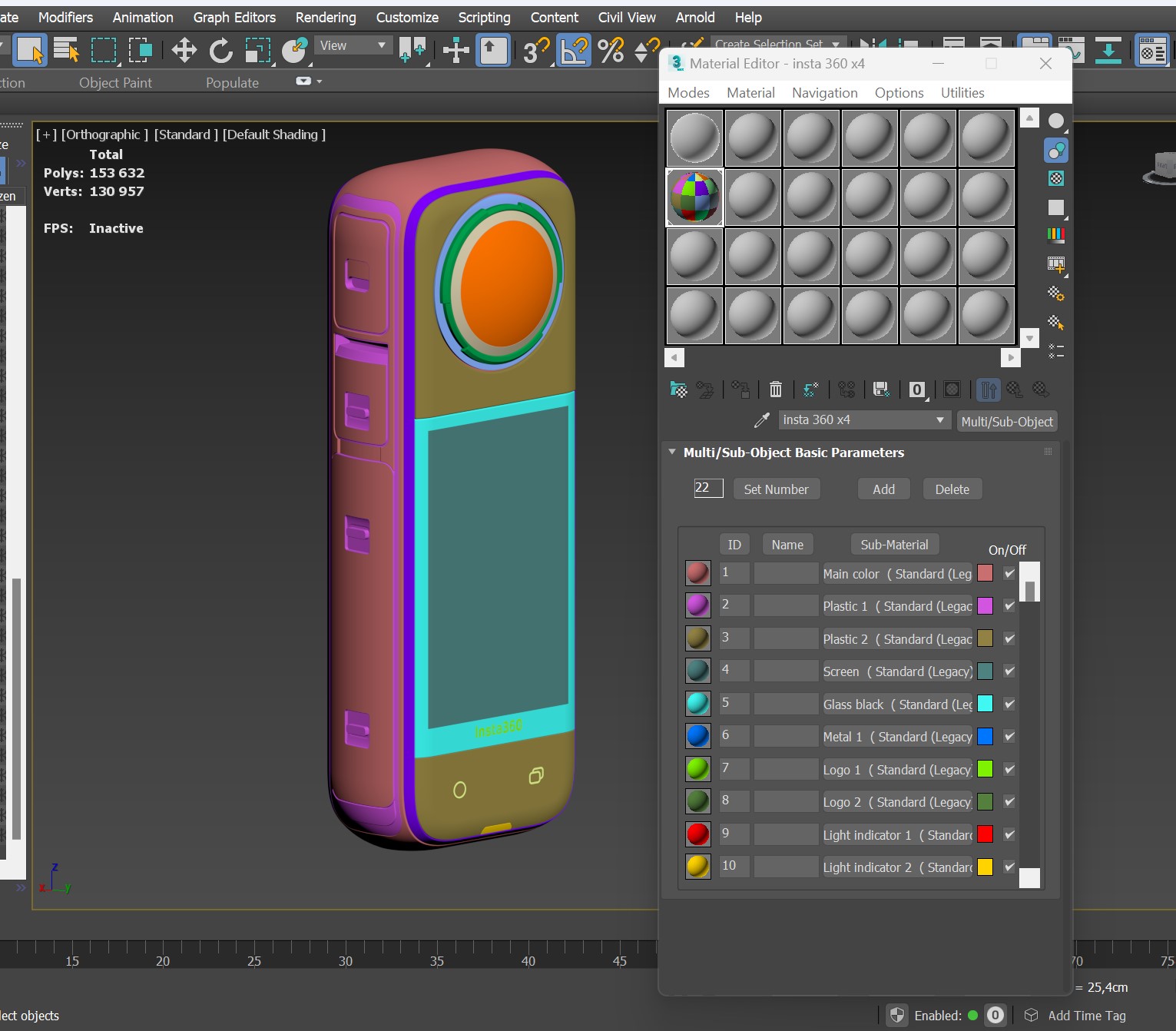Image resolution: width=1176 pixels, height=1031 pixels.
Task: Toggle the Angle Snap tool
Action: pos(573,51)
